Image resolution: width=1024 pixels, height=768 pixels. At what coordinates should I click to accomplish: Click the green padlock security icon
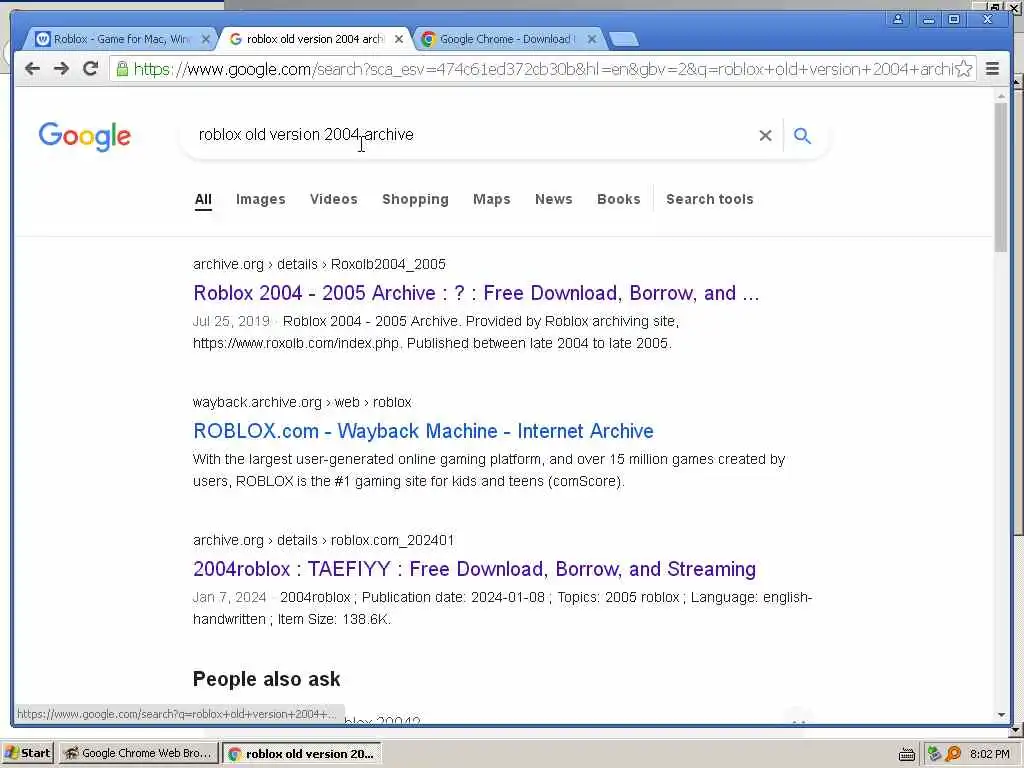[122, 69]
